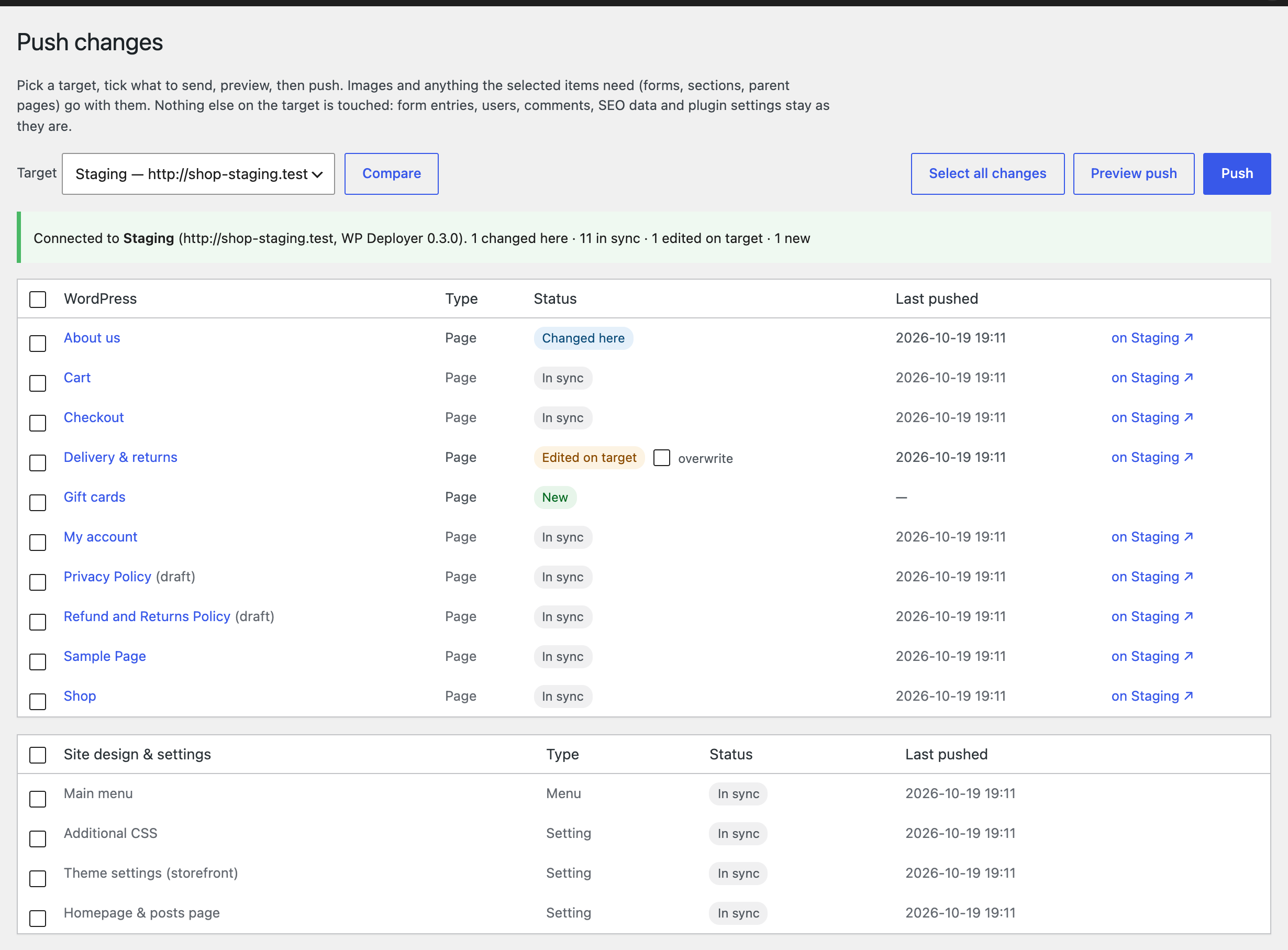Open the Delivery & returns page link
Screen dimensions: 1288x950
[121, 457]
